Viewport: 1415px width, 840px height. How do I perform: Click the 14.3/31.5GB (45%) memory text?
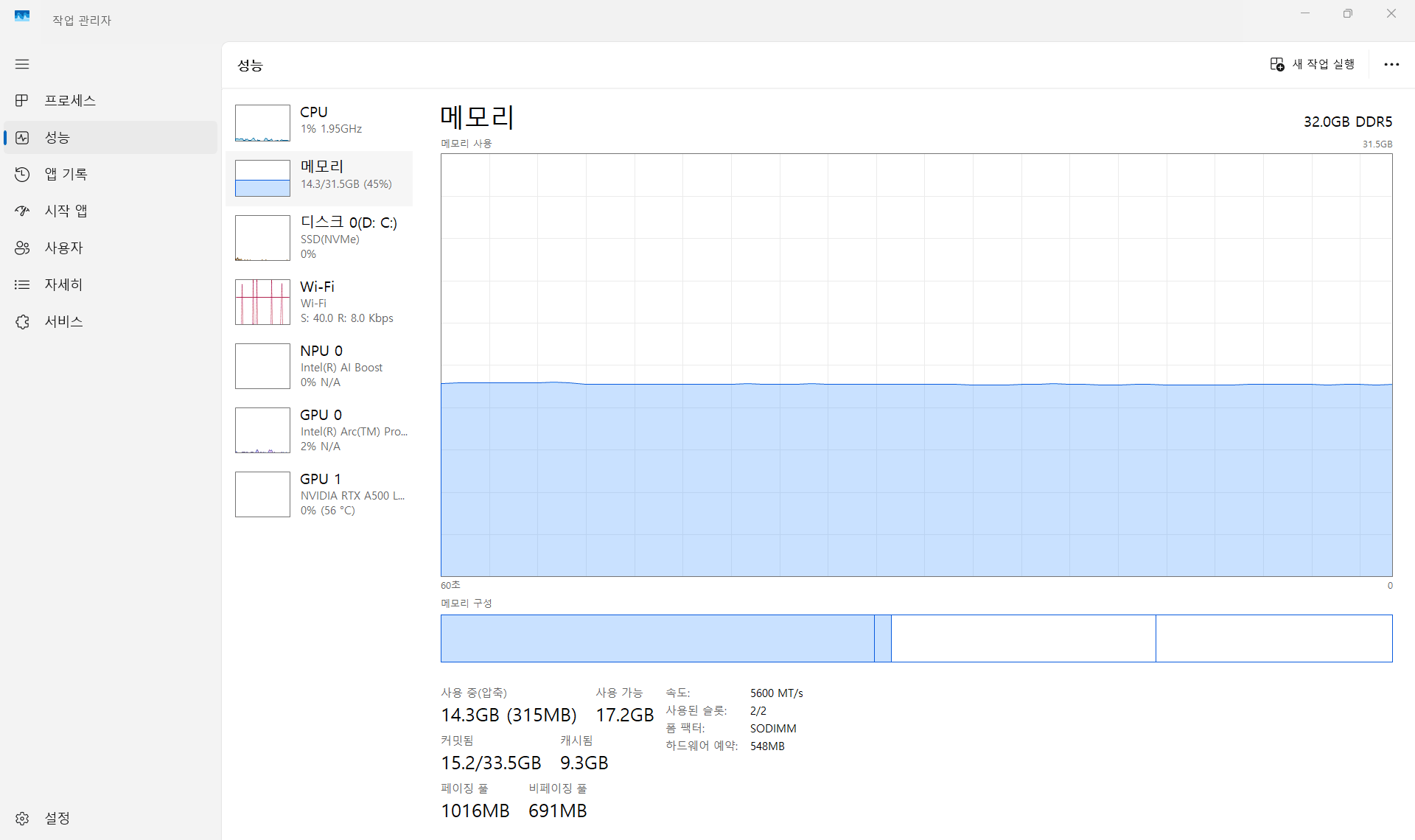(x=346, y=184)
